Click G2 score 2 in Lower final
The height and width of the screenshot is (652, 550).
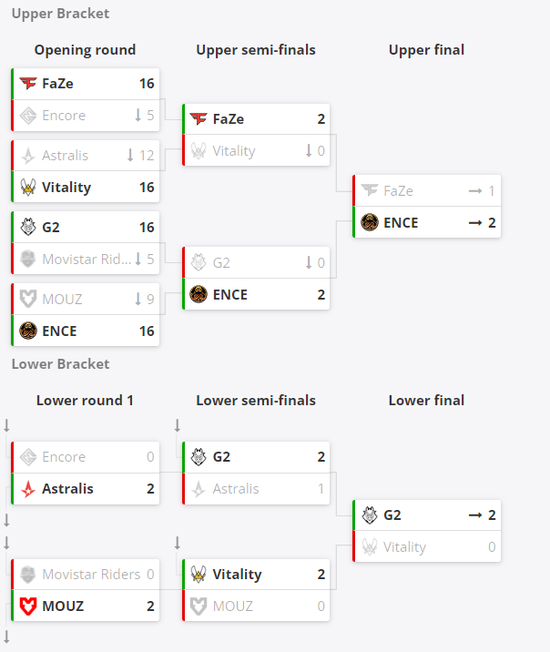[x=492, y=515]
